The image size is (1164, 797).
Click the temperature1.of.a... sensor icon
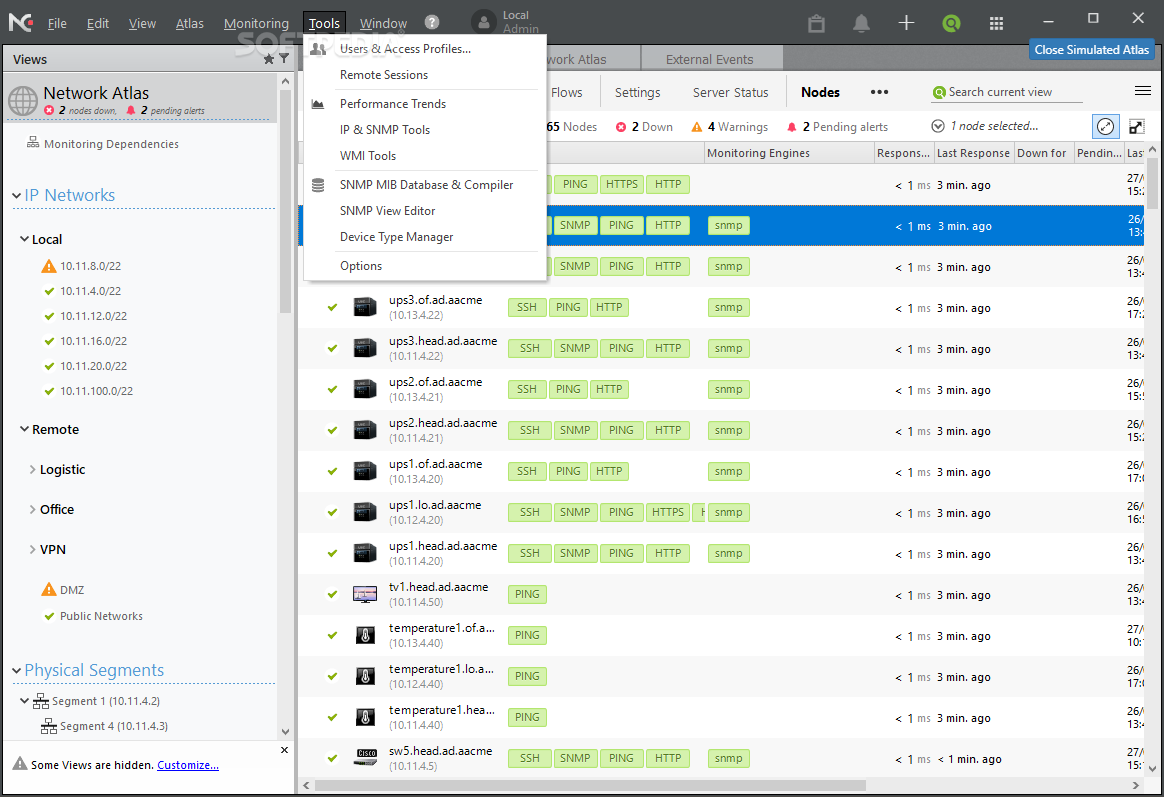click(x=364, y=635)
